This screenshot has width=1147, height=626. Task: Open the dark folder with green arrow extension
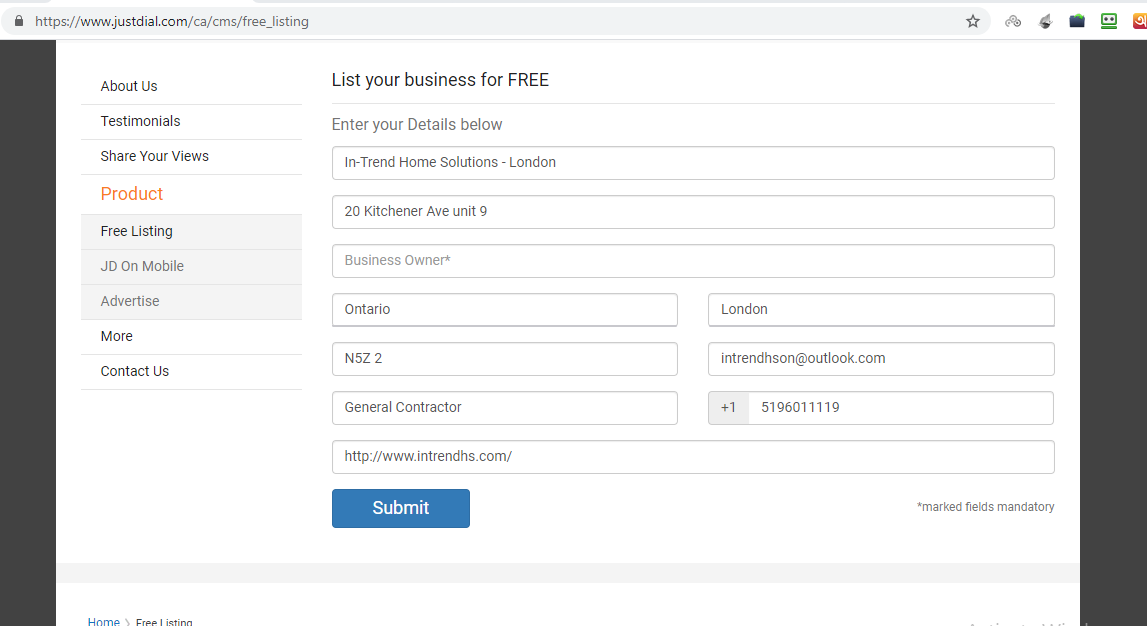click(1077, 21)
